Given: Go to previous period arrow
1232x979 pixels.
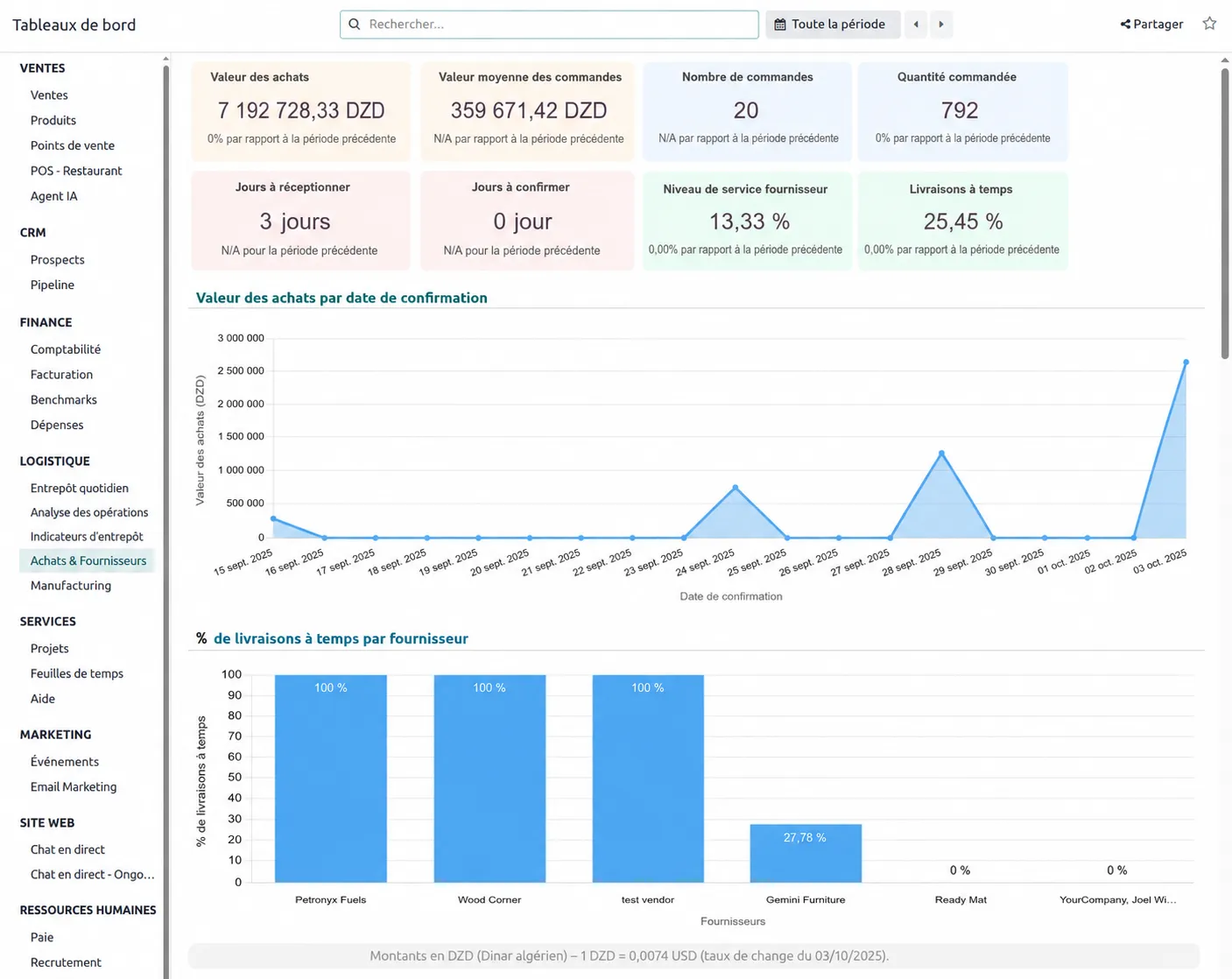Looking at the screenshot, I should (916, 25).
